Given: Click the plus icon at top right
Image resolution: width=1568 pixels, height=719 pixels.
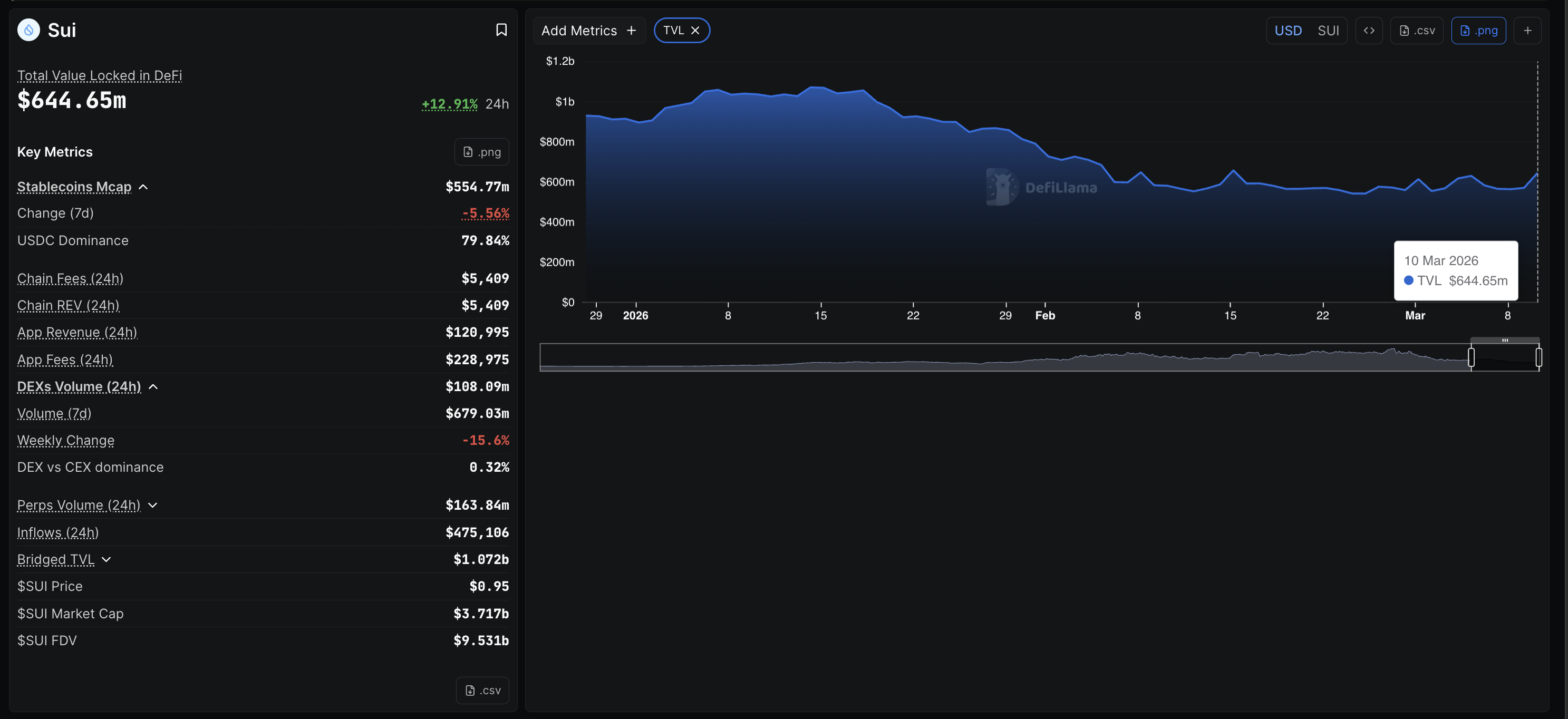Looking at the screenshot, I should click(1527, 31).
